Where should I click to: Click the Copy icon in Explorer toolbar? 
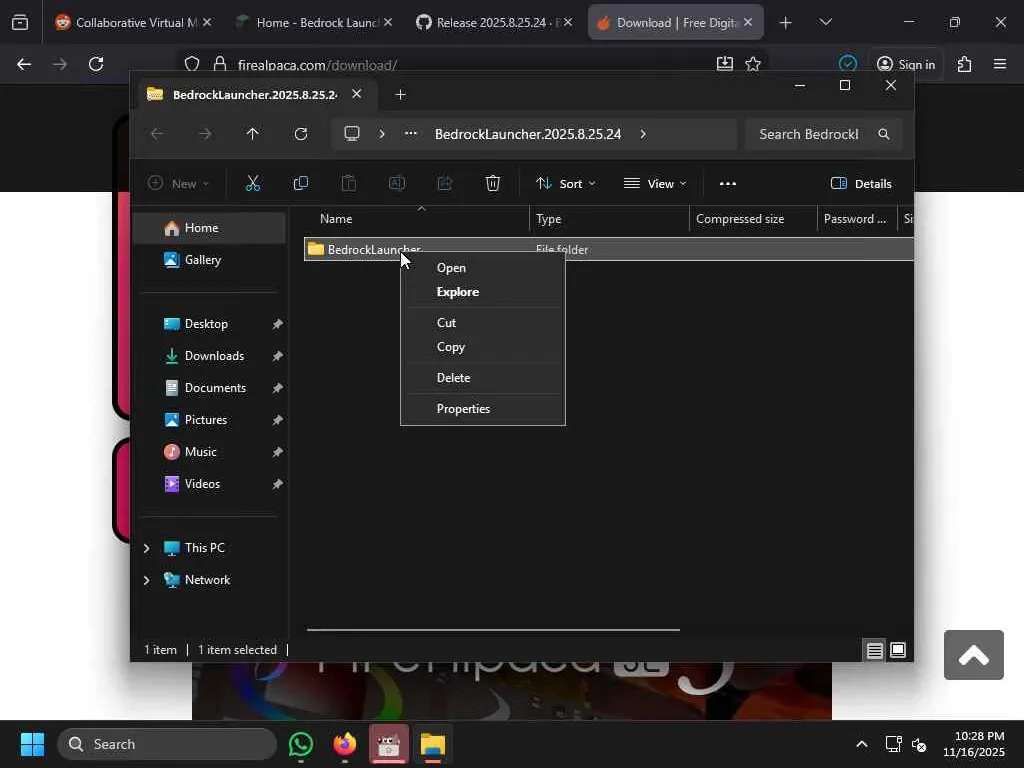pos(300,184)
